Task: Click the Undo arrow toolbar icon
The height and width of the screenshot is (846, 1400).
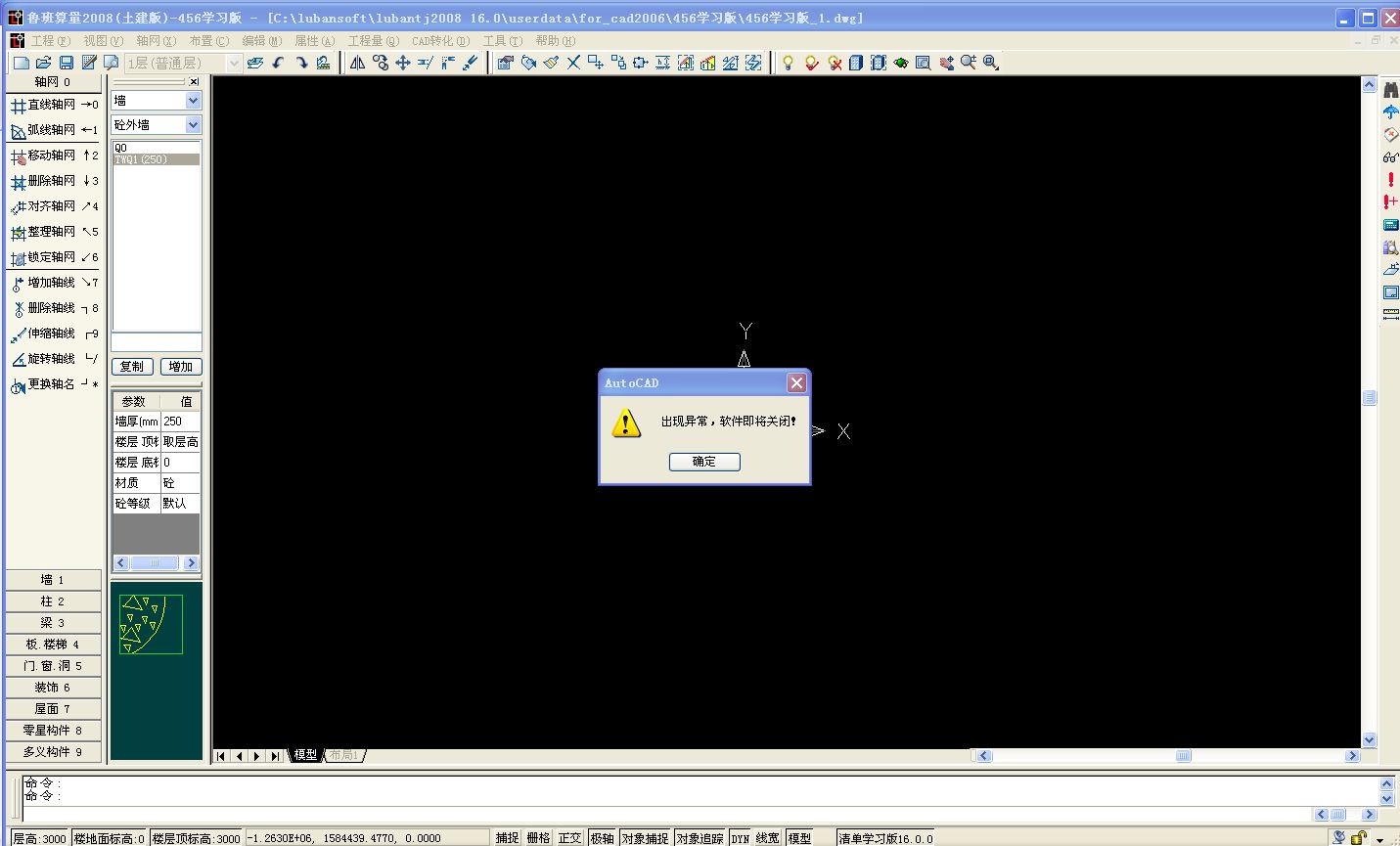Action: 278,63
